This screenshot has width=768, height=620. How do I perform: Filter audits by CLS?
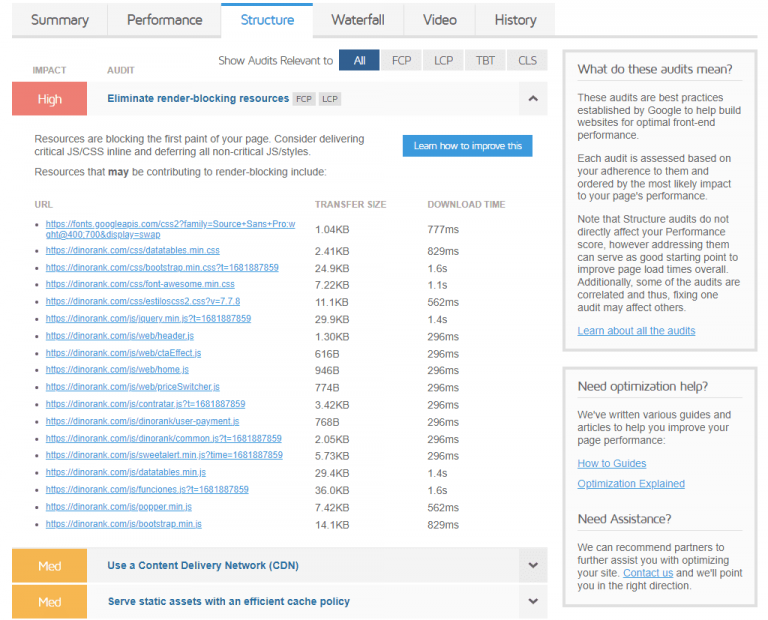click(528, 60)
